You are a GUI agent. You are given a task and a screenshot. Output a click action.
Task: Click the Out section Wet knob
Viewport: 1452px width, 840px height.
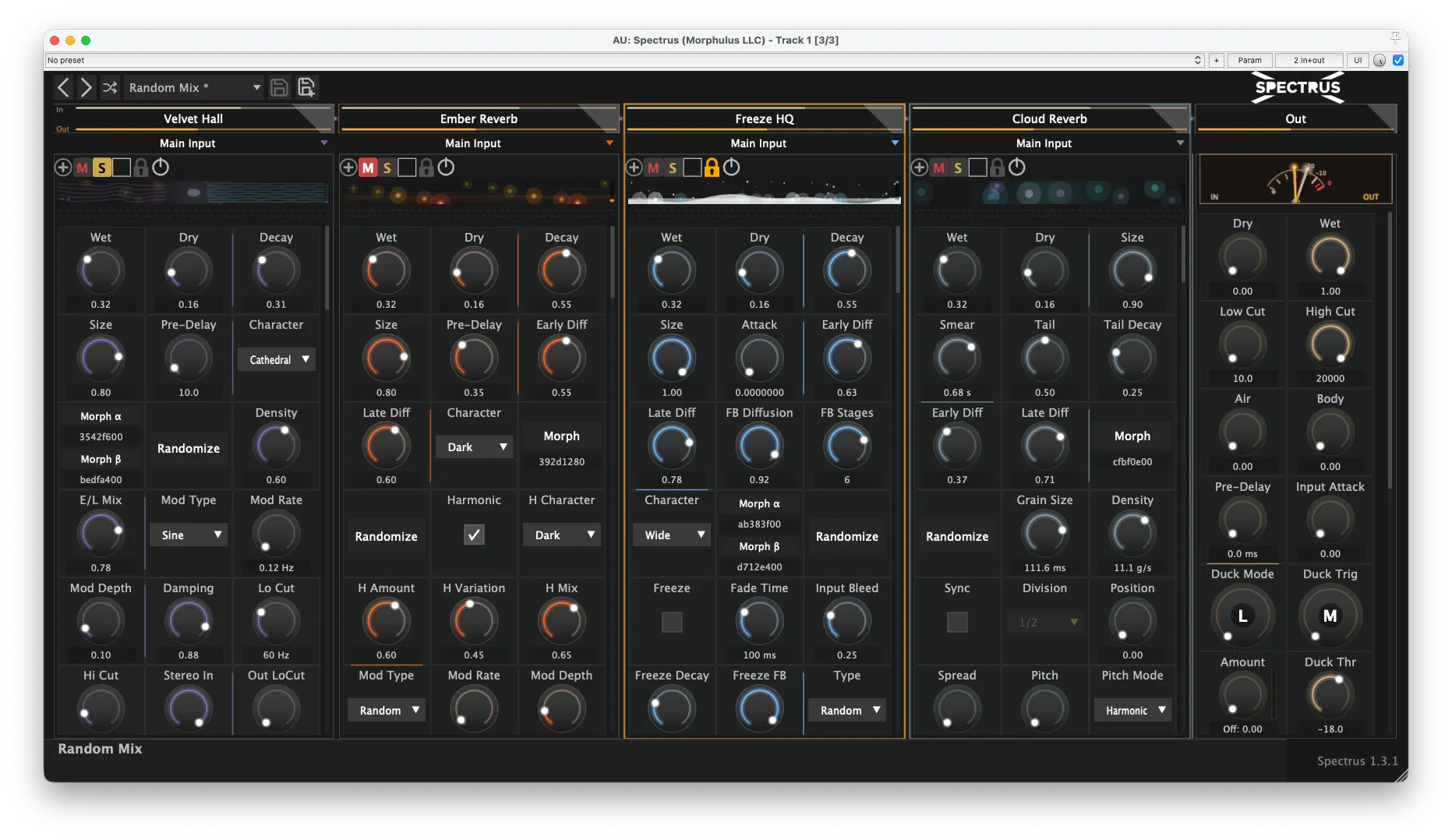click(1330, 256)
